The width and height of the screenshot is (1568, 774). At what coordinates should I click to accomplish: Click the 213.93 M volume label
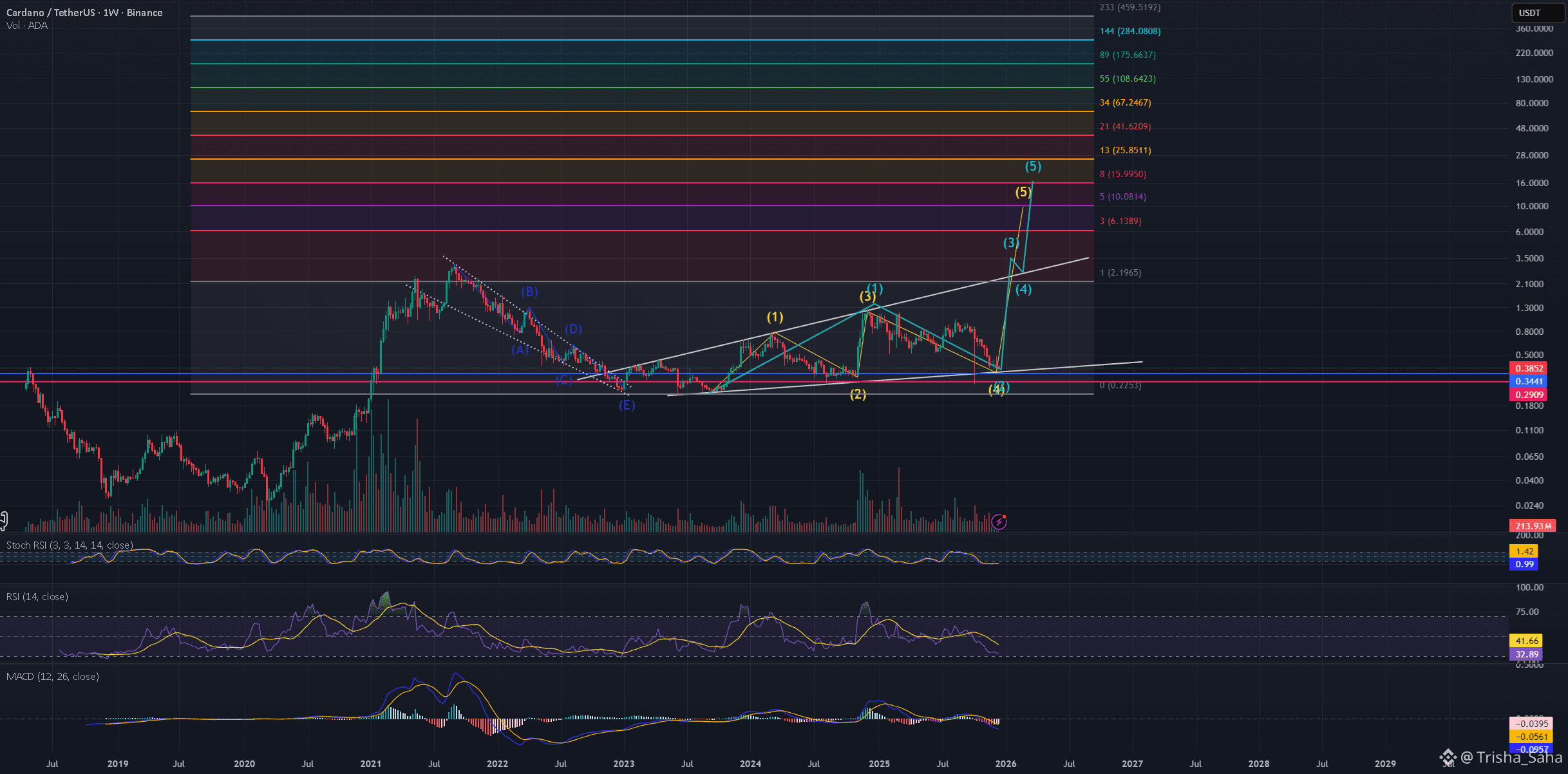coord(1532,526)
